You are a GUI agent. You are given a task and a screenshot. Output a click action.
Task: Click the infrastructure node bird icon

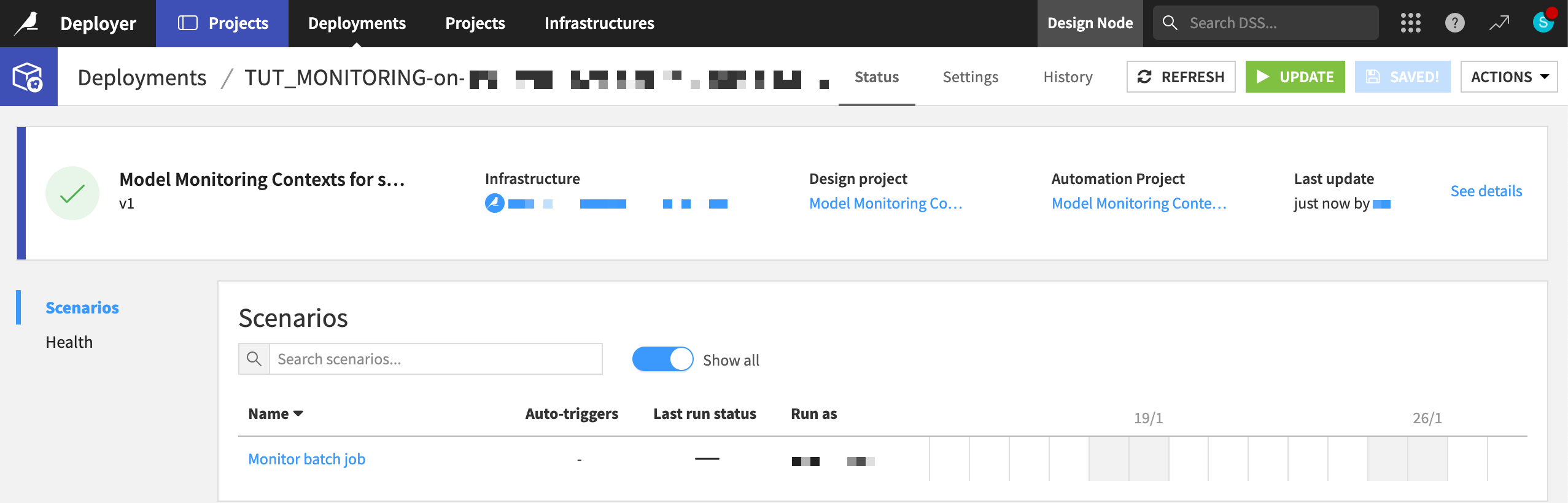click(x=494, y=202)
